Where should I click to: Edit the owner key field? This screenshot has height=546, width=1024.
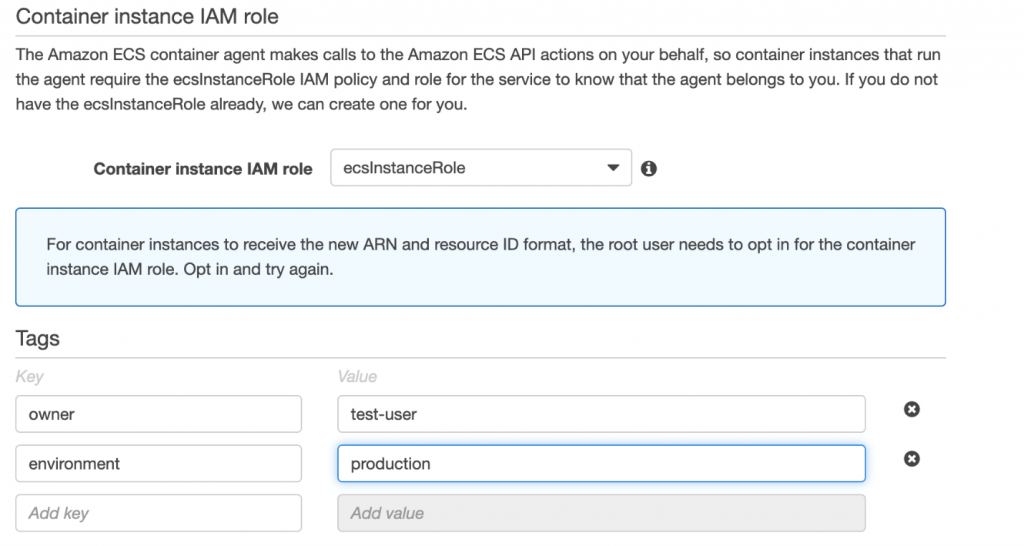[x=159, y=414]
